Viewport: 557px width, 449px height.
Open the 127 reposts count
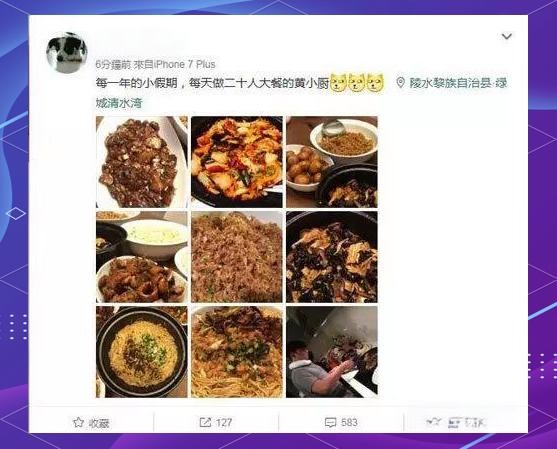224,422
